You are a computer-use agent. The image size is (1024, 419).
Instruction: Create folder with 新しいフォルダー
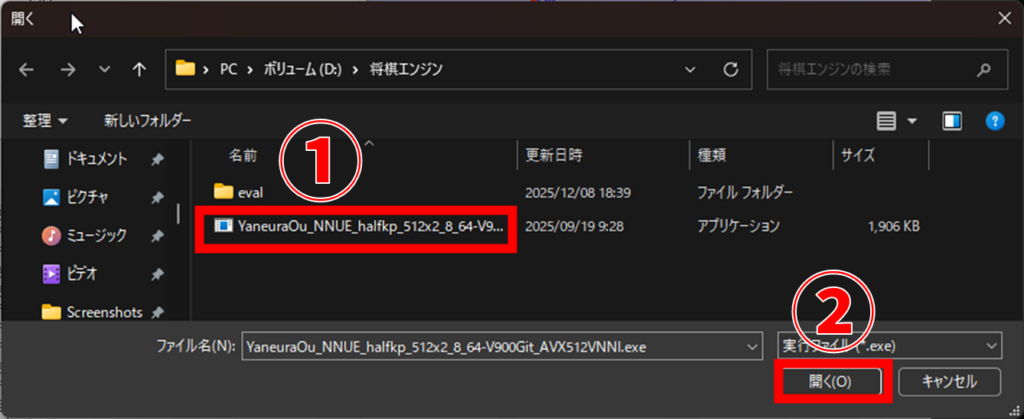[x=147, y=120]
